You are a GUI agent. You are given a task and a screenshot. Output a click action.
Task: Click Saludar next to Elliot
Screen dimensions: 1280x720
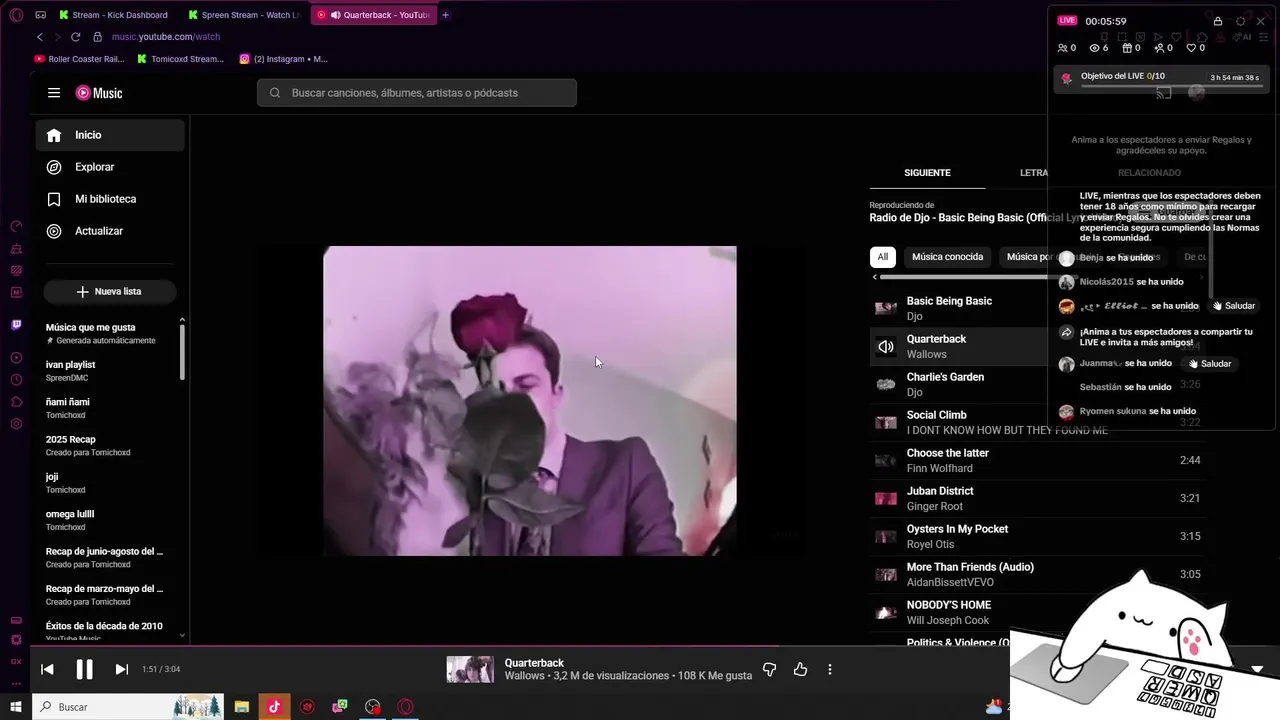pos(1233,306)
